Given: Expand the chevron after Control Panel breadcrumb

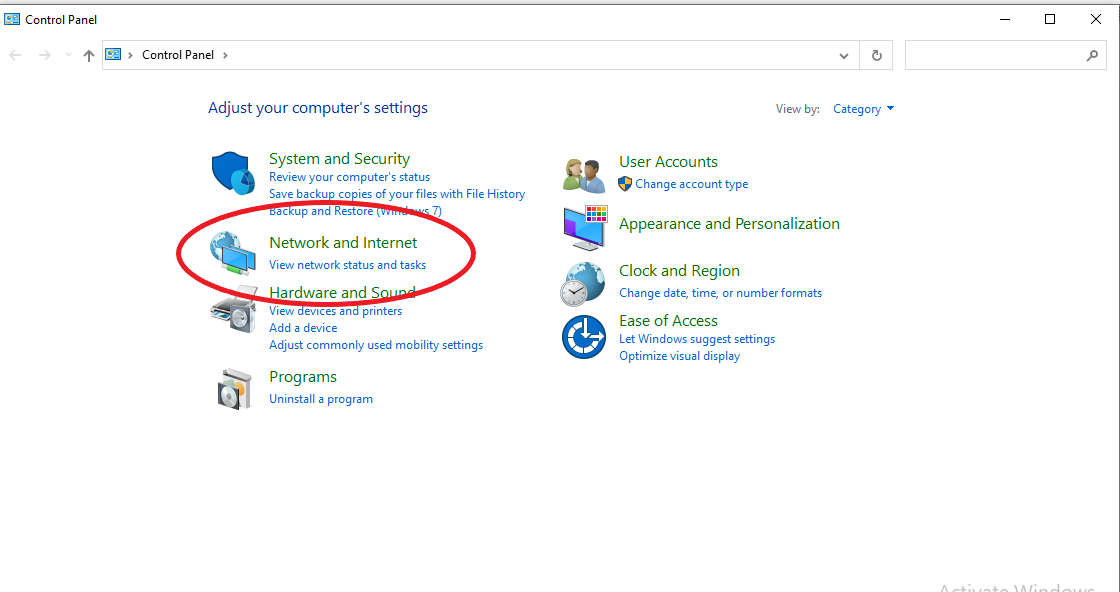Looking at the screenshot, I should [x=225, y=55].
